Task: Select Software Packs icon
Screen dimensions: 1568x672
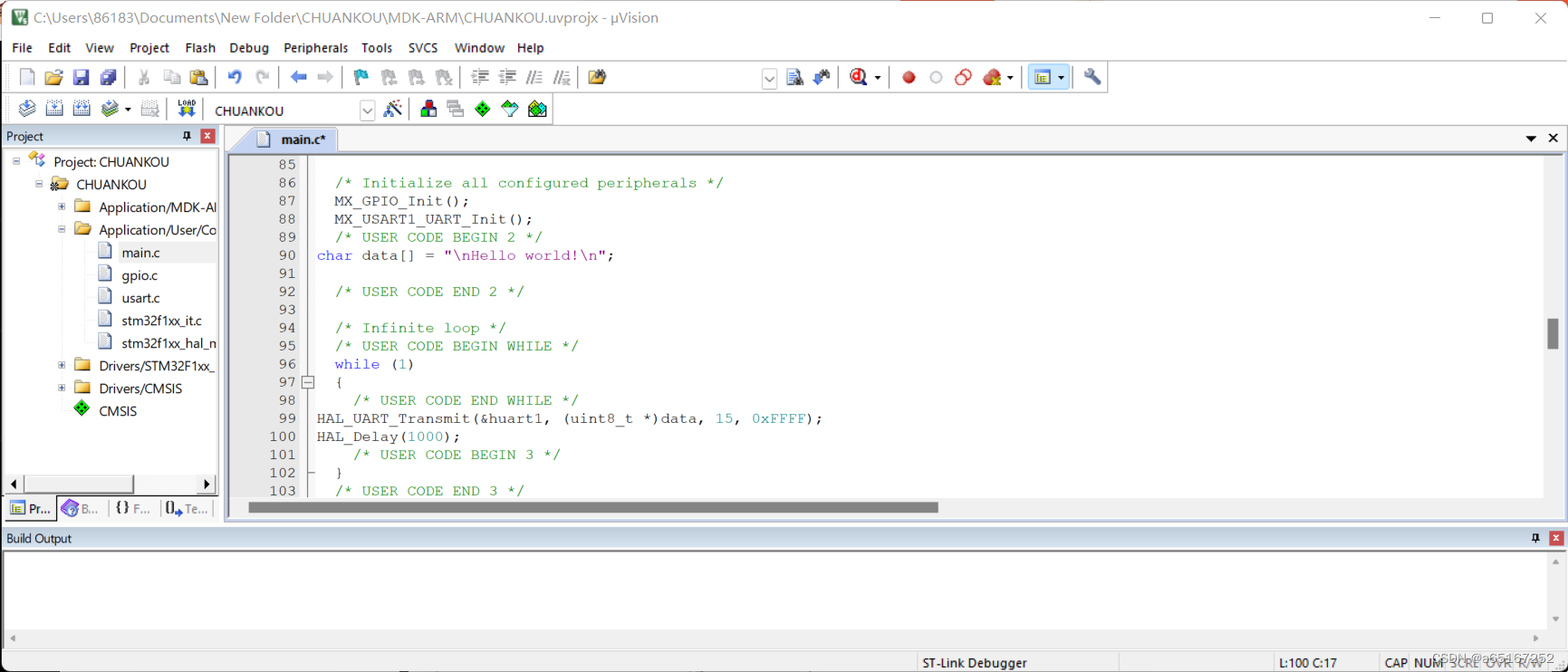Action: click(510, 110)
